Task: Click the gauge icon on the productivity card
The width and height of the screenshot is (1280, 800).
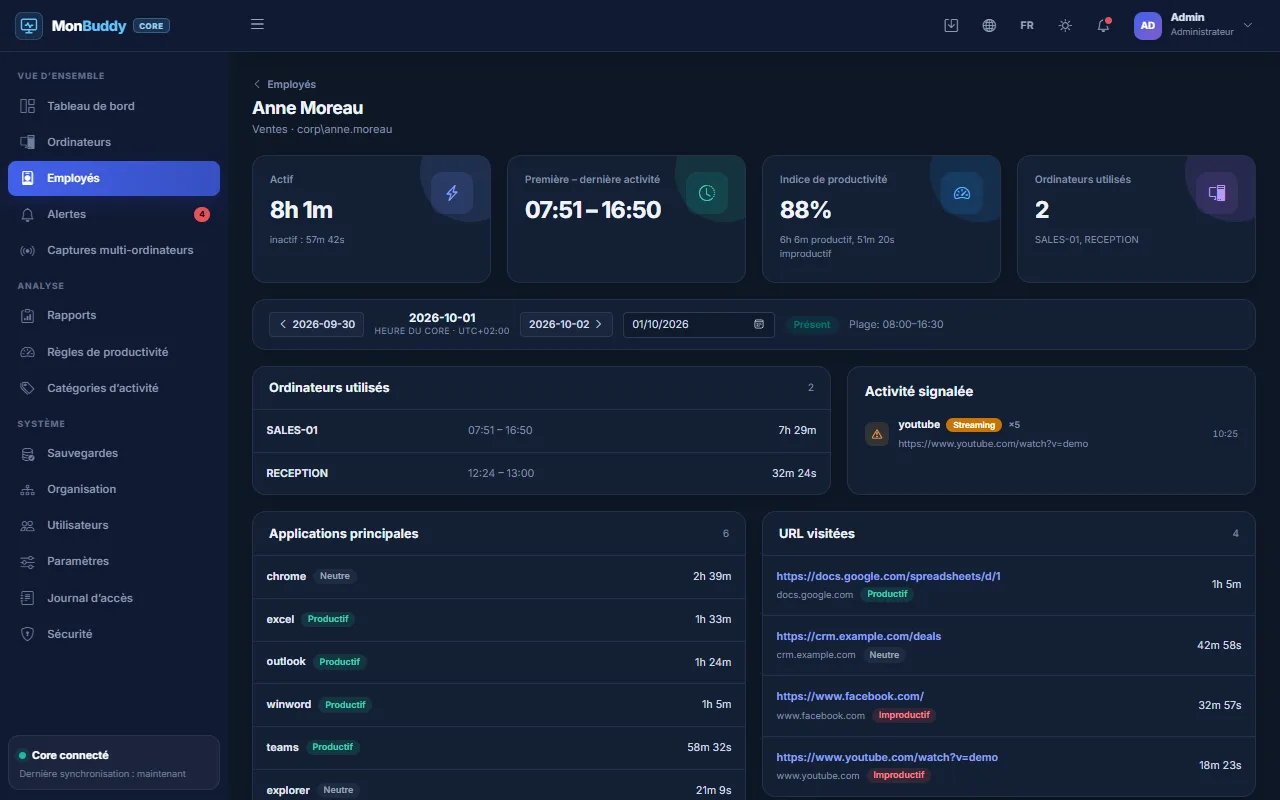Action: coord(962,193)
